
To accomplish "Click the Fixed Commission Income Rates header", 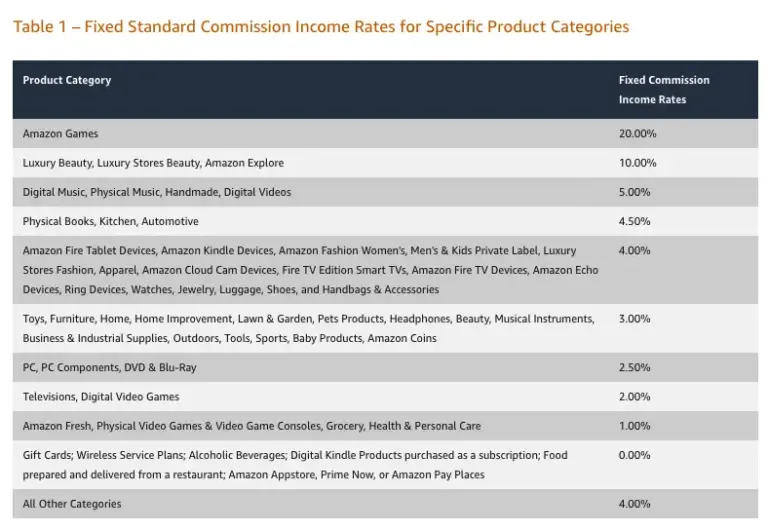I will (664, 90).
